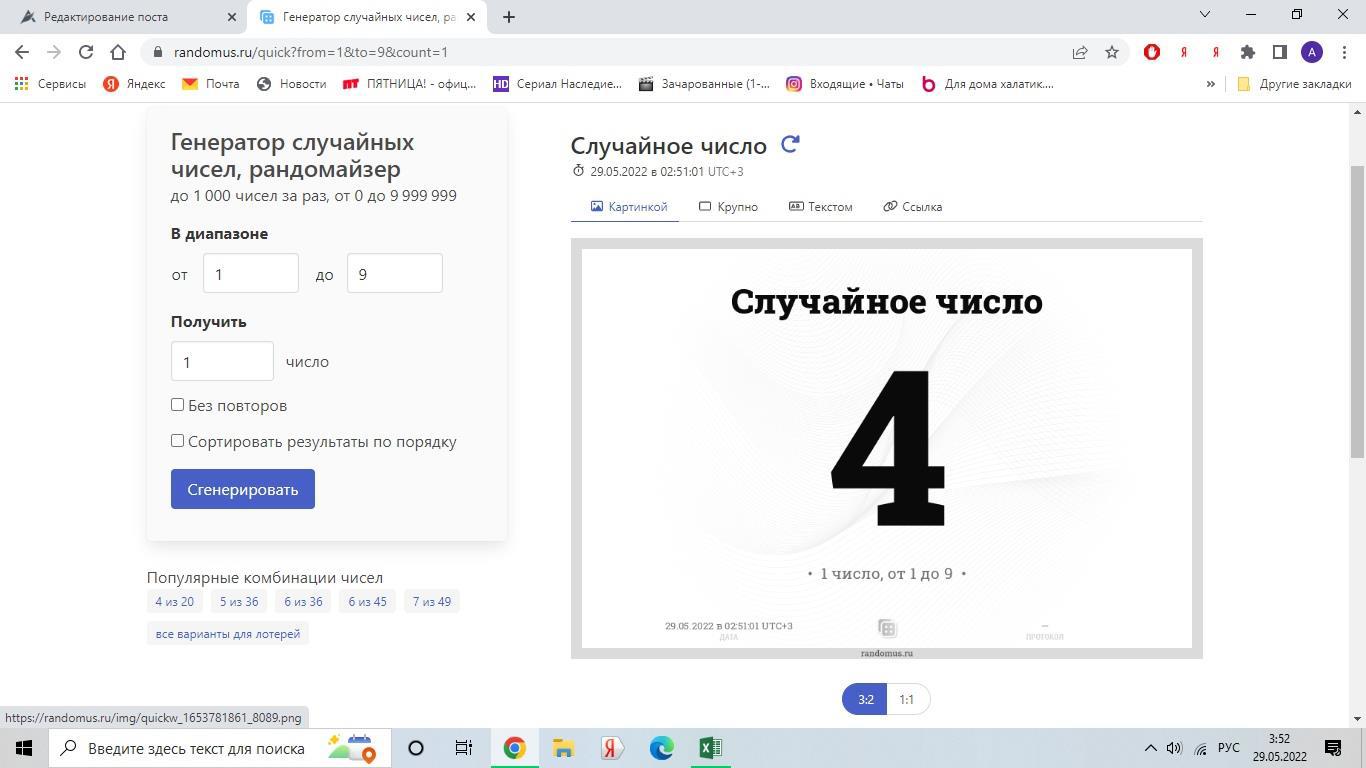Regenerate number with the refresh icon

pos(790,144)
